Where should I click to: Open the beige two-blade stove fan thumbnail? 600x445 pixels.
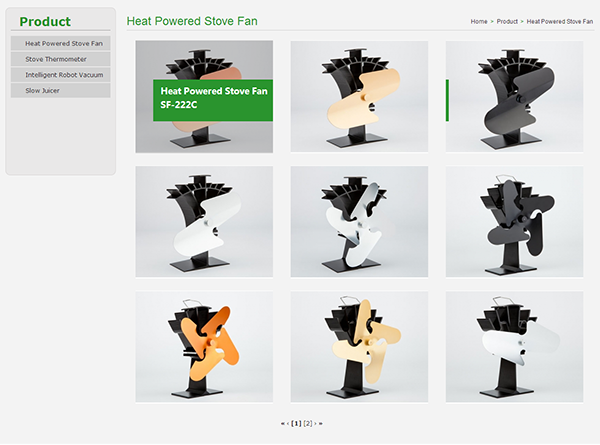(359, 96)
